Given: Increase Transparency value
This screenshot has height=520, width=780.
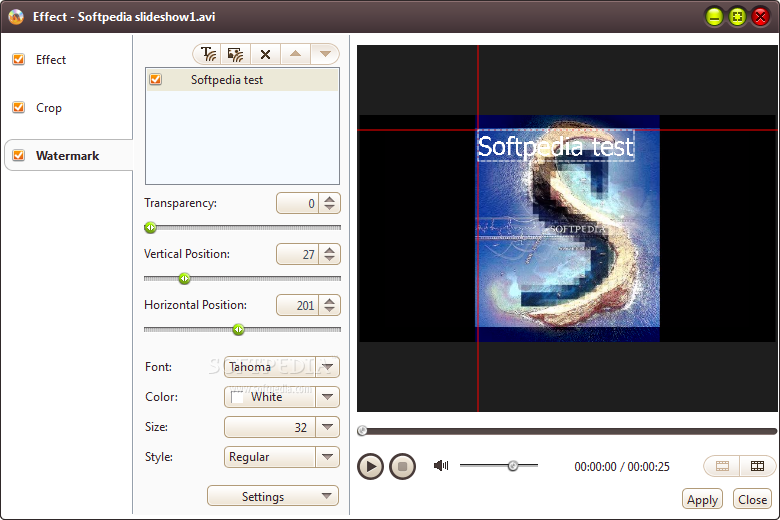Looking at the screenshot, I should click(329, 199).
